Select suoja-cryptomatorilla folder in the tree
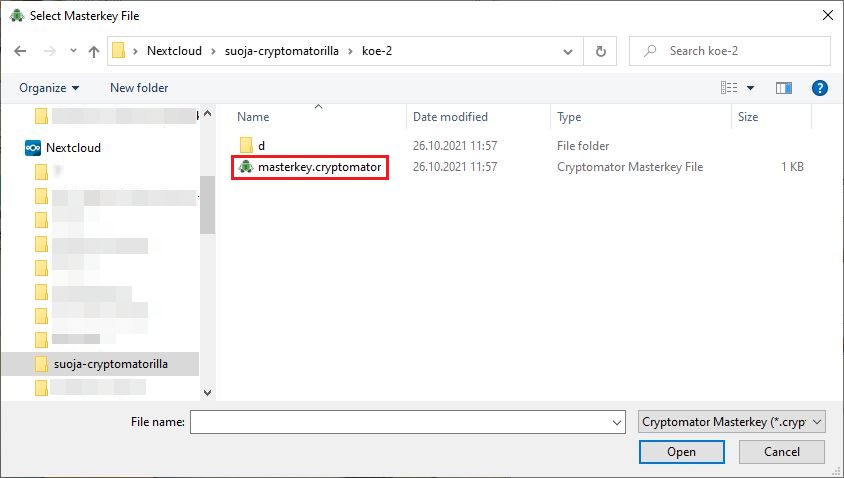 110,364
